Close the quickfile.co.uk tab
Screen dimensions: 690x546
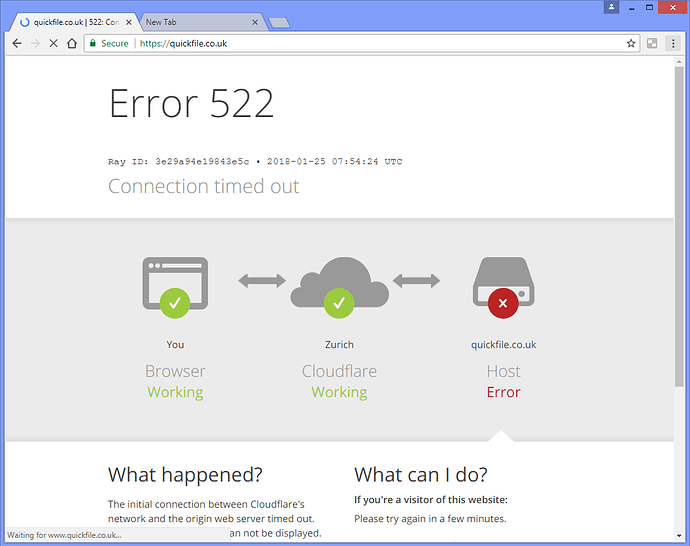point(128,22)
